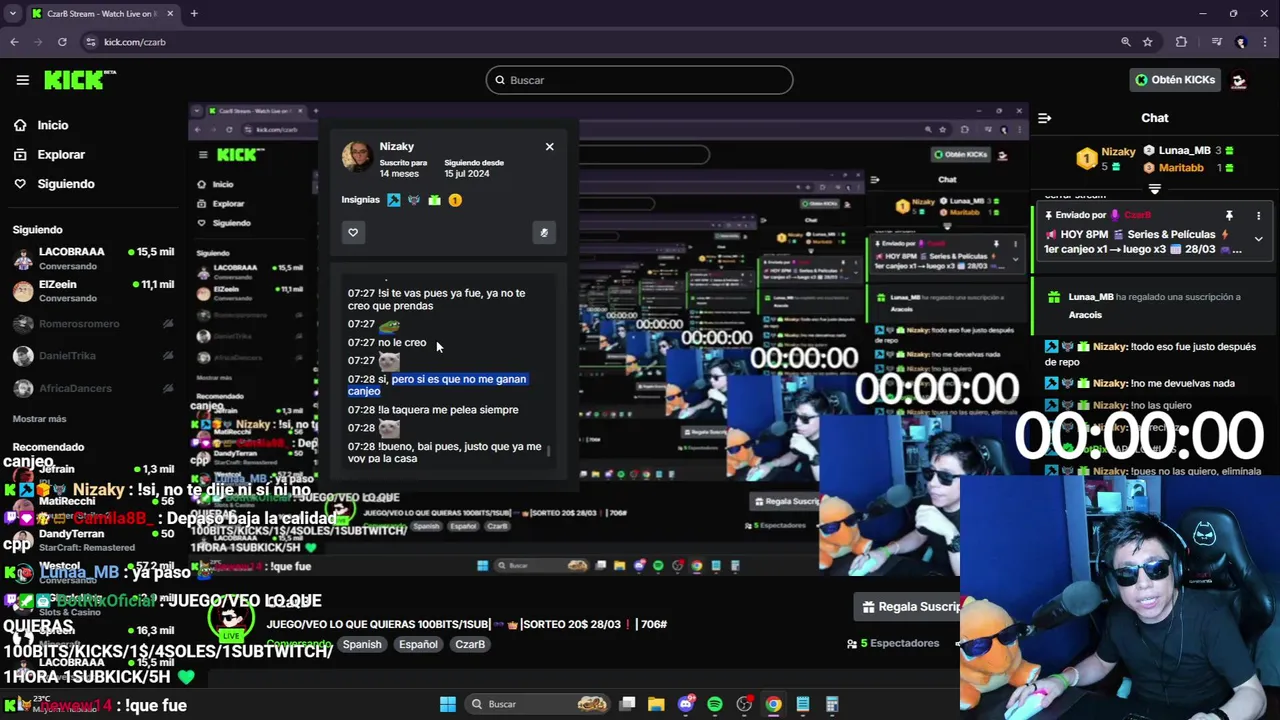The image size is (1280, 720).
Task: Click the KICK logo
Action: [x=79, y=80]
